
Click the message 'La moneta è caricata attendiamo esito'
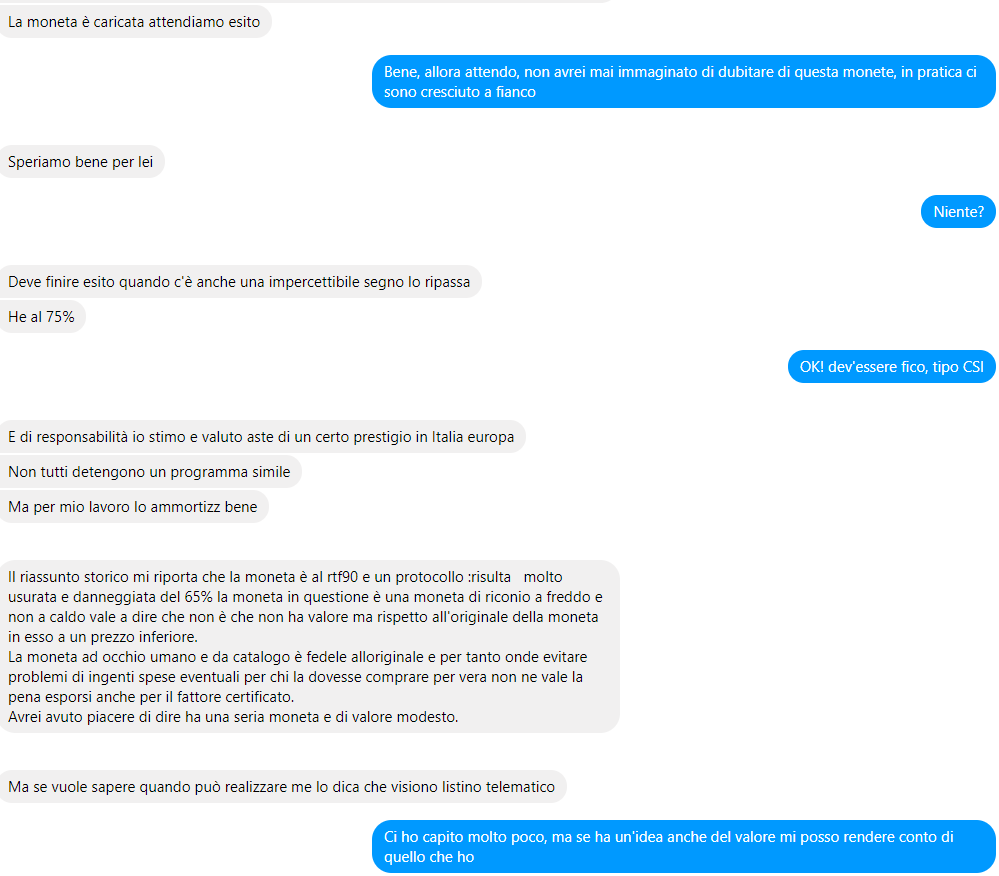point(134,22)
